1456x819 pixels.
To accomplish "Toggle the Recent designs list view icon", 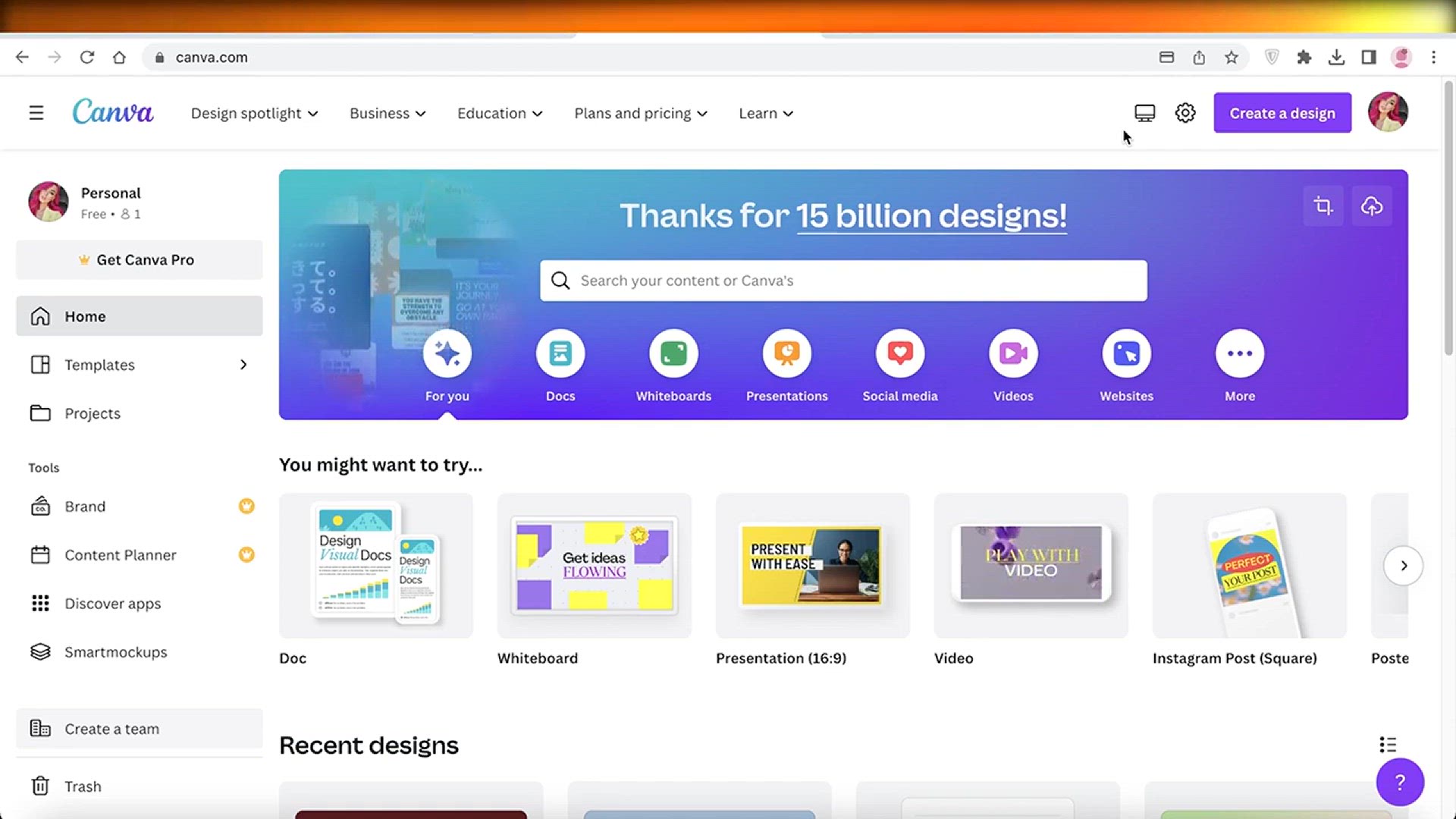I will (1388, 745).
